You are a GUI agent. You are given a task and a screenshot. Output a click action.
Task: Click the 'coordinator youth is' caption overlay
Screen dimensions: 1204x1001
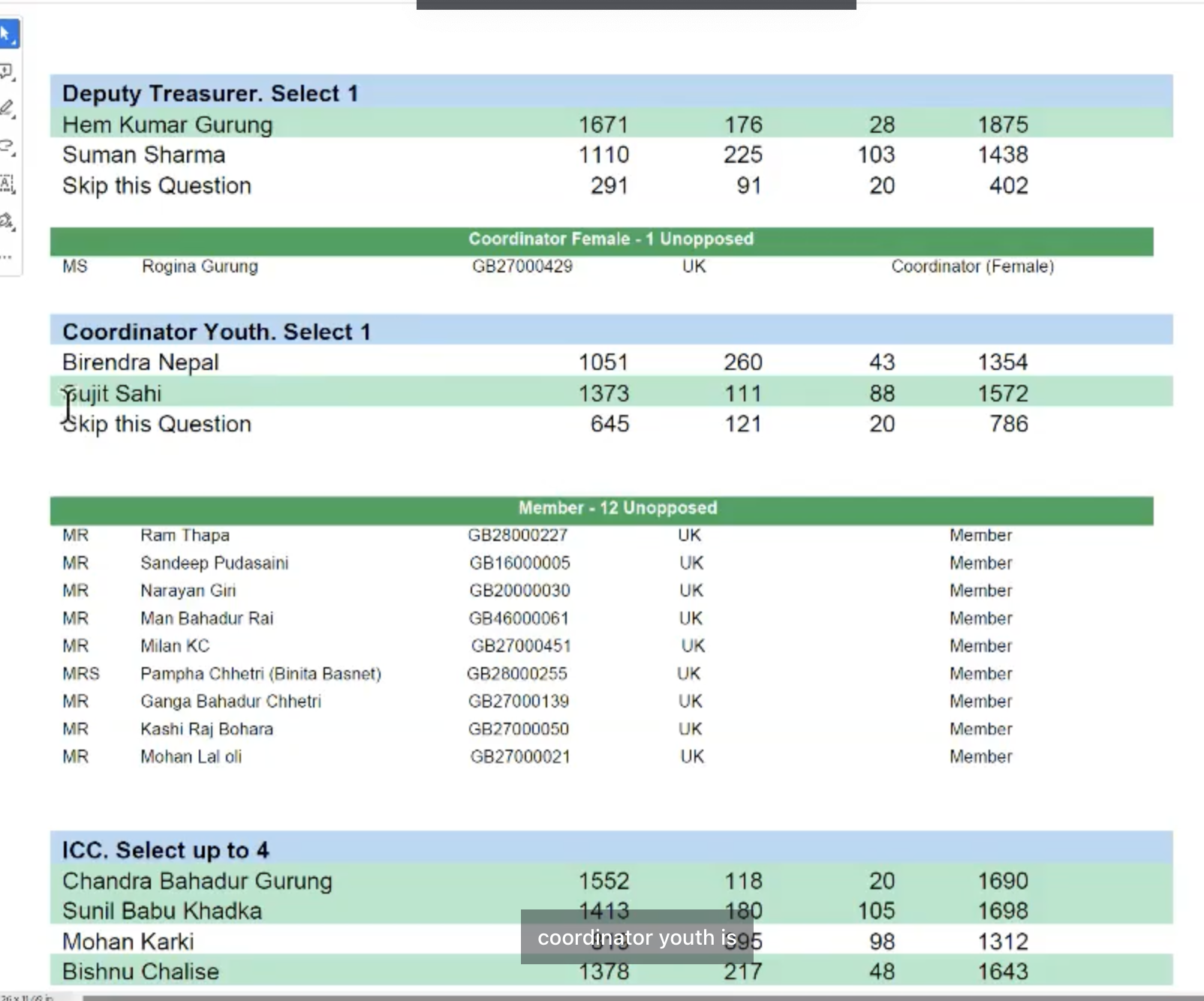(x=637, y=937)
